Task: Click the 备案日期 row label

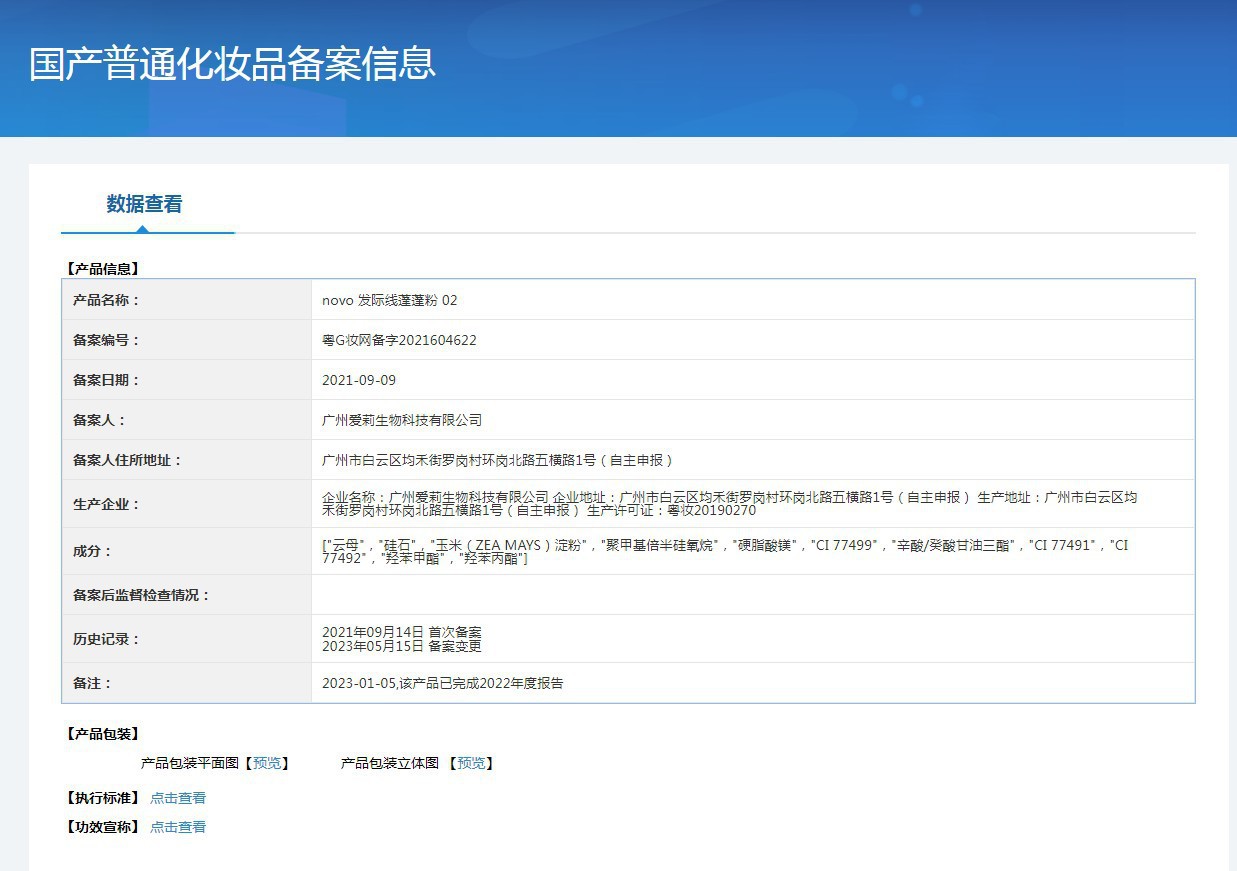Action: pyautogui.click(x=107, y=380)
